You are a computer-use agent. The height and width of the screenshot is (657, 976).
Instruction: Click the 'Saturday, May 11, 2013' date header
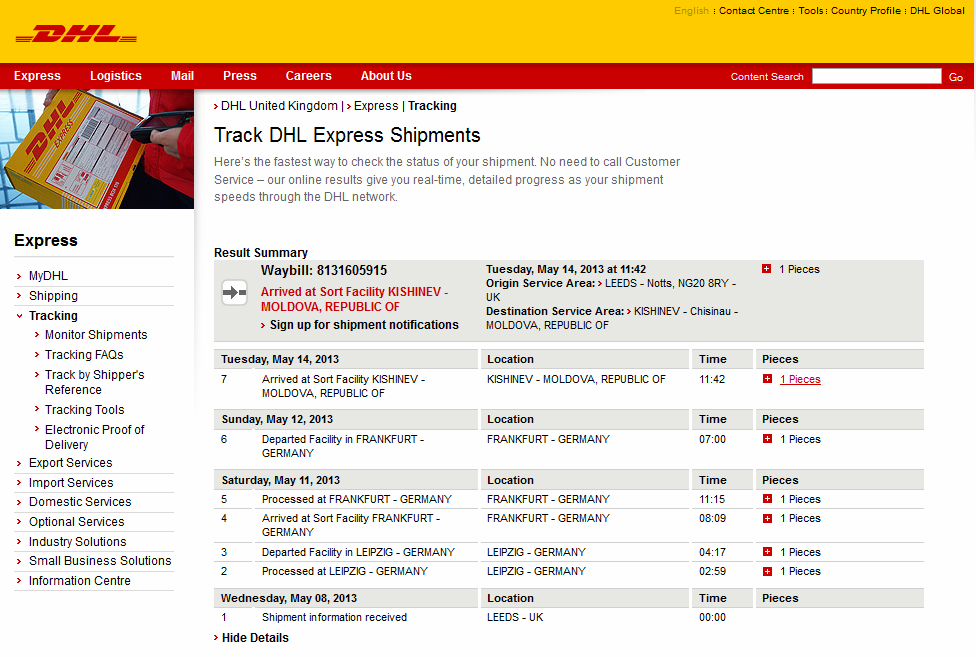pos(281,480)
